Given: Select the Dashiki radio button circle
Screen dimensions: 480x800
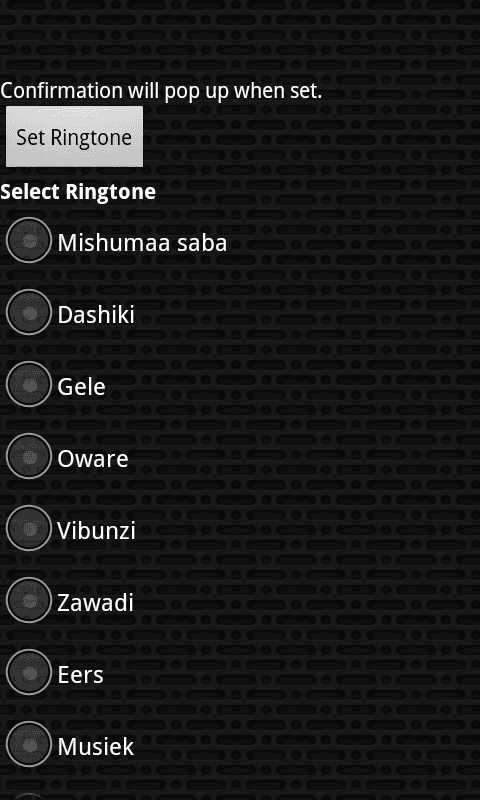Looking at the screenshot, I should pyautogui.click(x=29, y=312).
